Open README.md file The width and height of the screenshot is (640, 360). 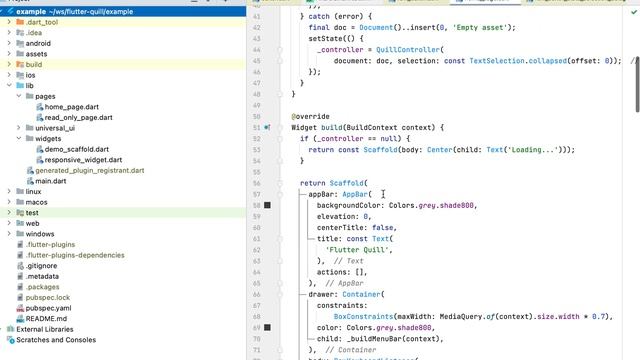coord(46,319)
